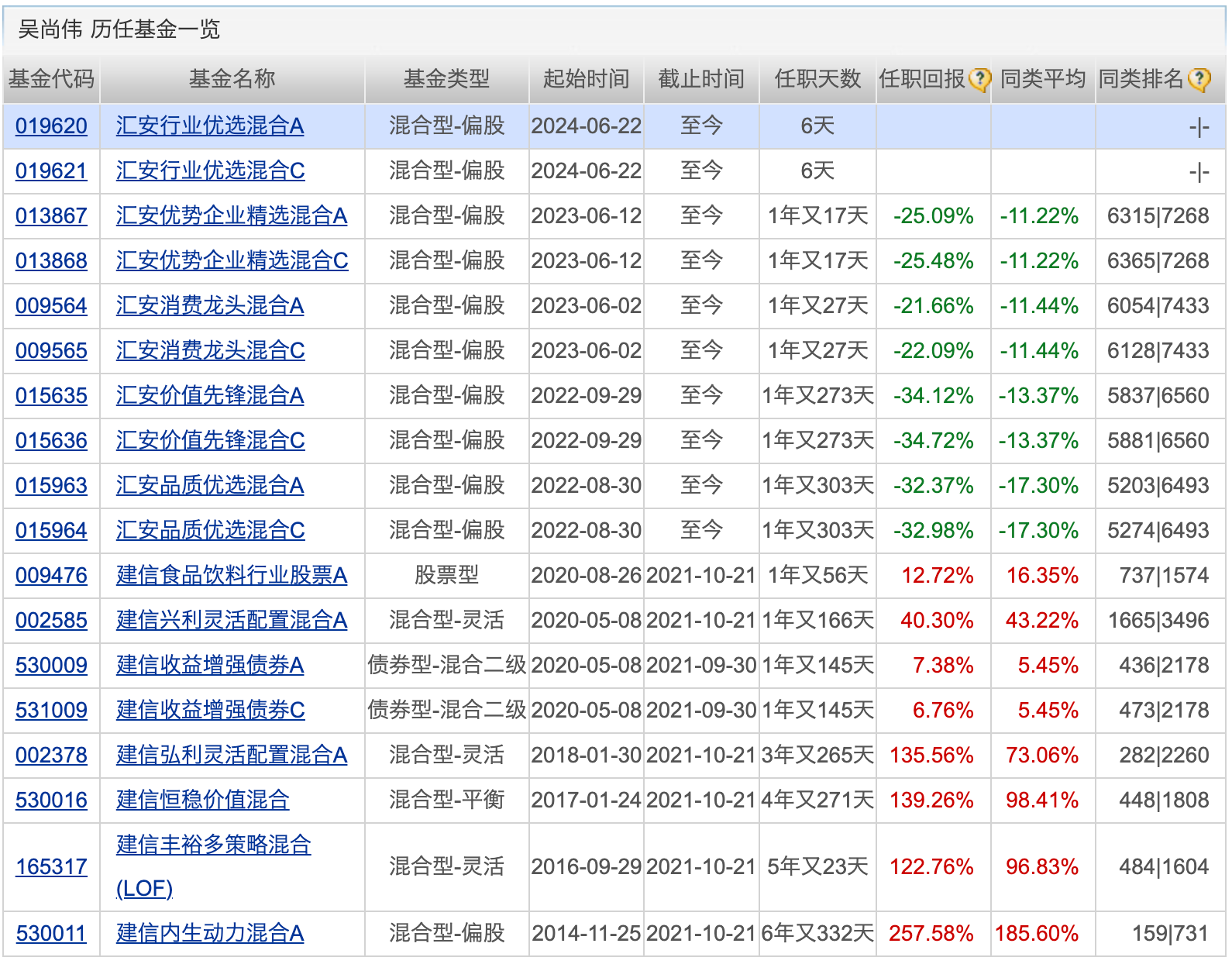Open fund code 530011 link

51,933
